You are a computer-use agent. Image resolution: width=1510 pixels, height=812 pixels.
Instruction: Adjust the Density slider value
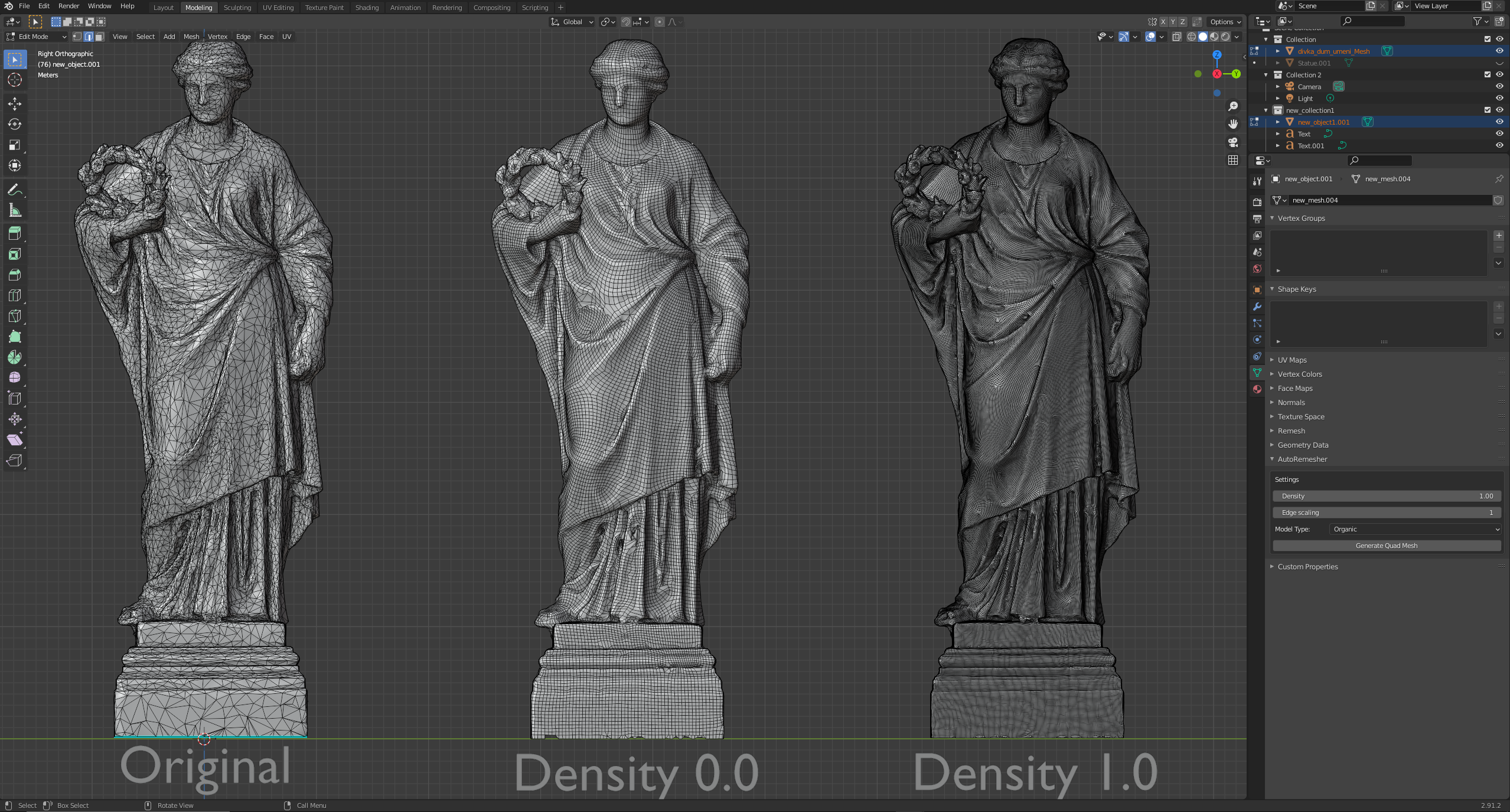[x=1386, y=496]
